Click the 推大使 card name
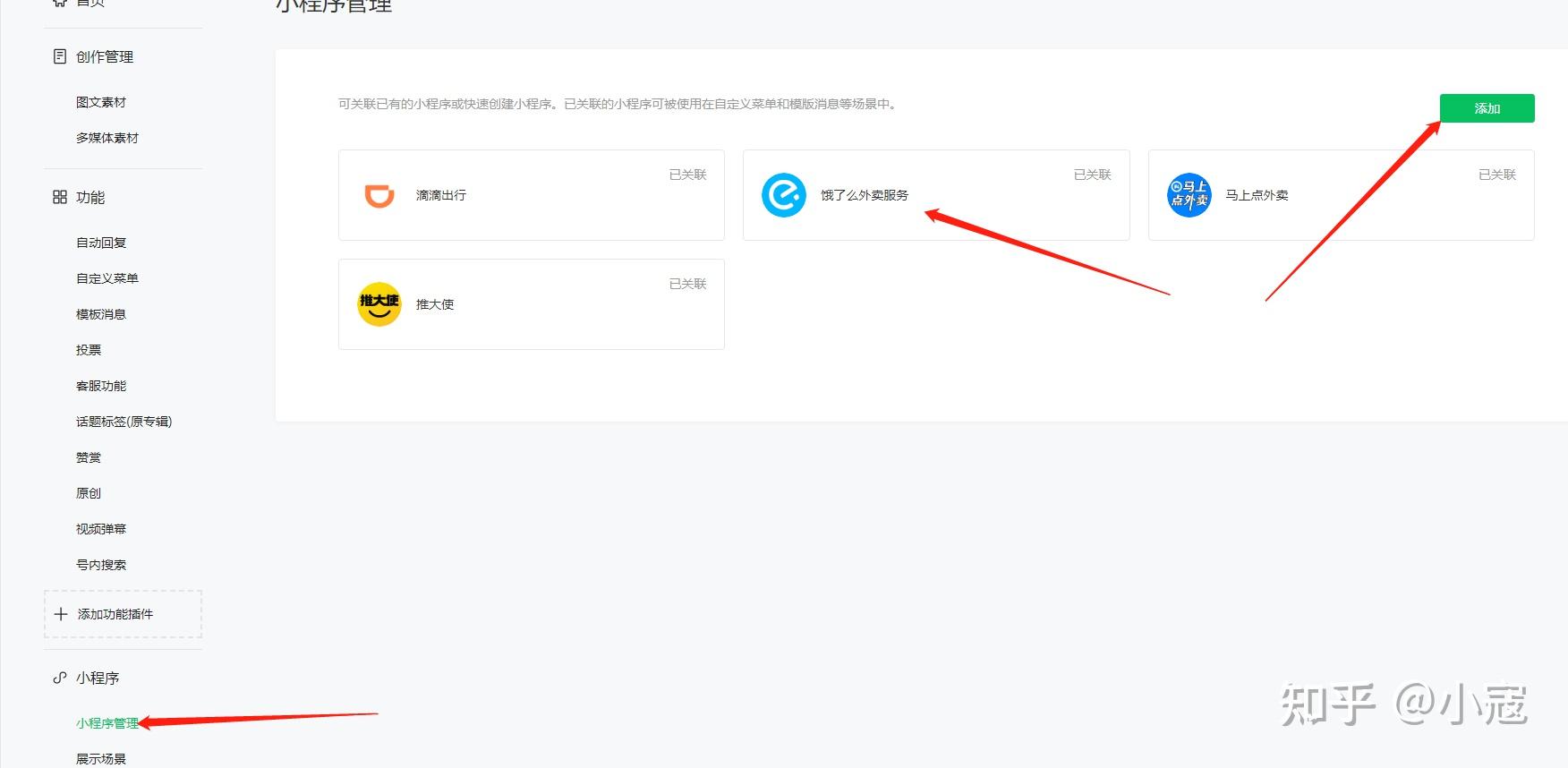The image size is (1568, 768). pos(435,304)
